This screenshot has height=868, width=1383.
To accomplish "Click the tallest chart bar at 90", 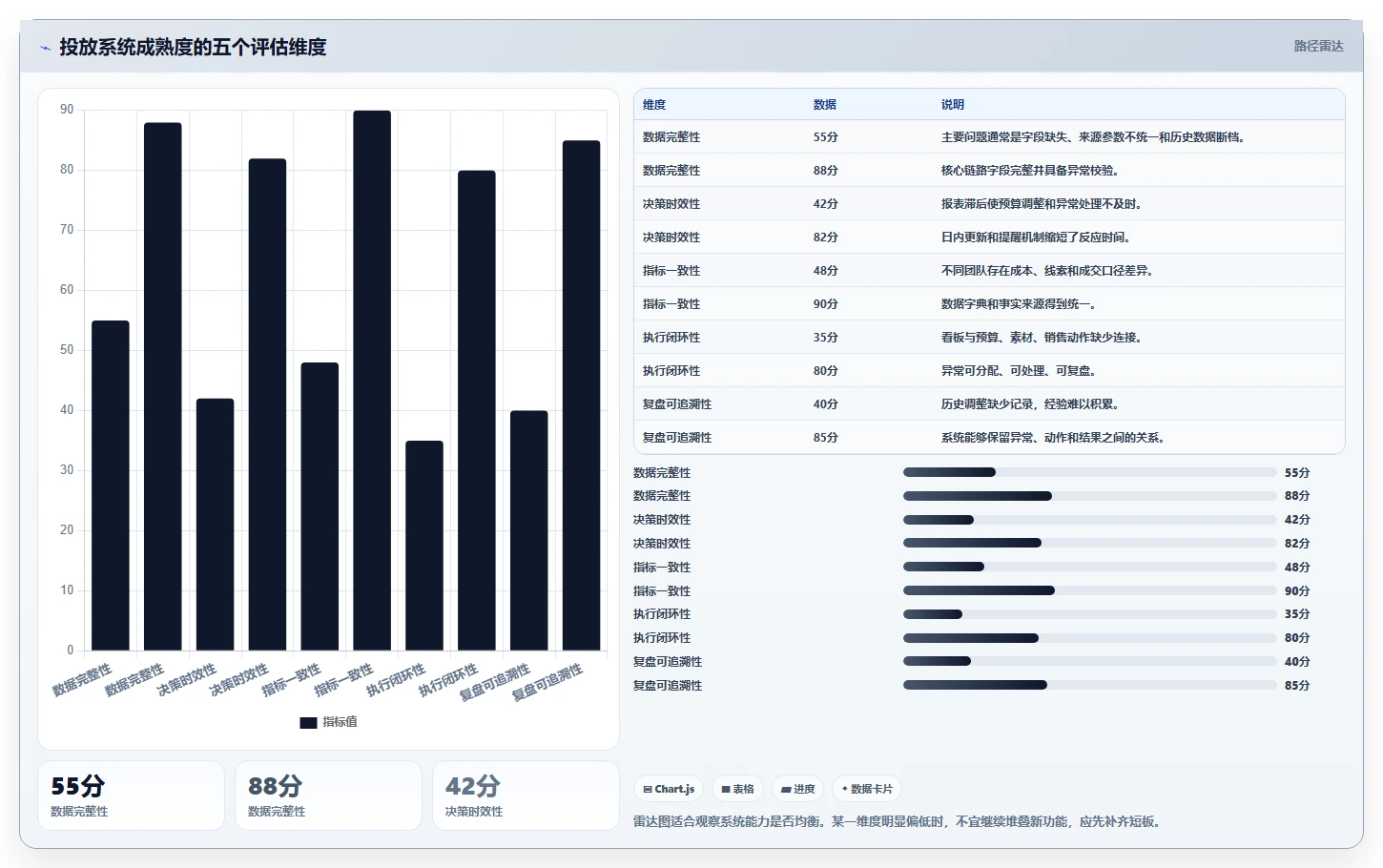I will pos(372,381).
